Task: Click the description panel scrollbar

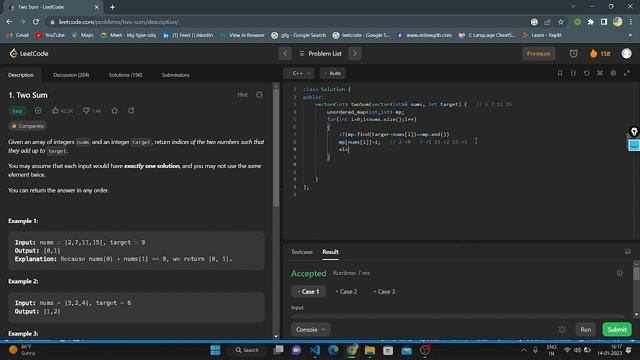Action: (276, 147)
